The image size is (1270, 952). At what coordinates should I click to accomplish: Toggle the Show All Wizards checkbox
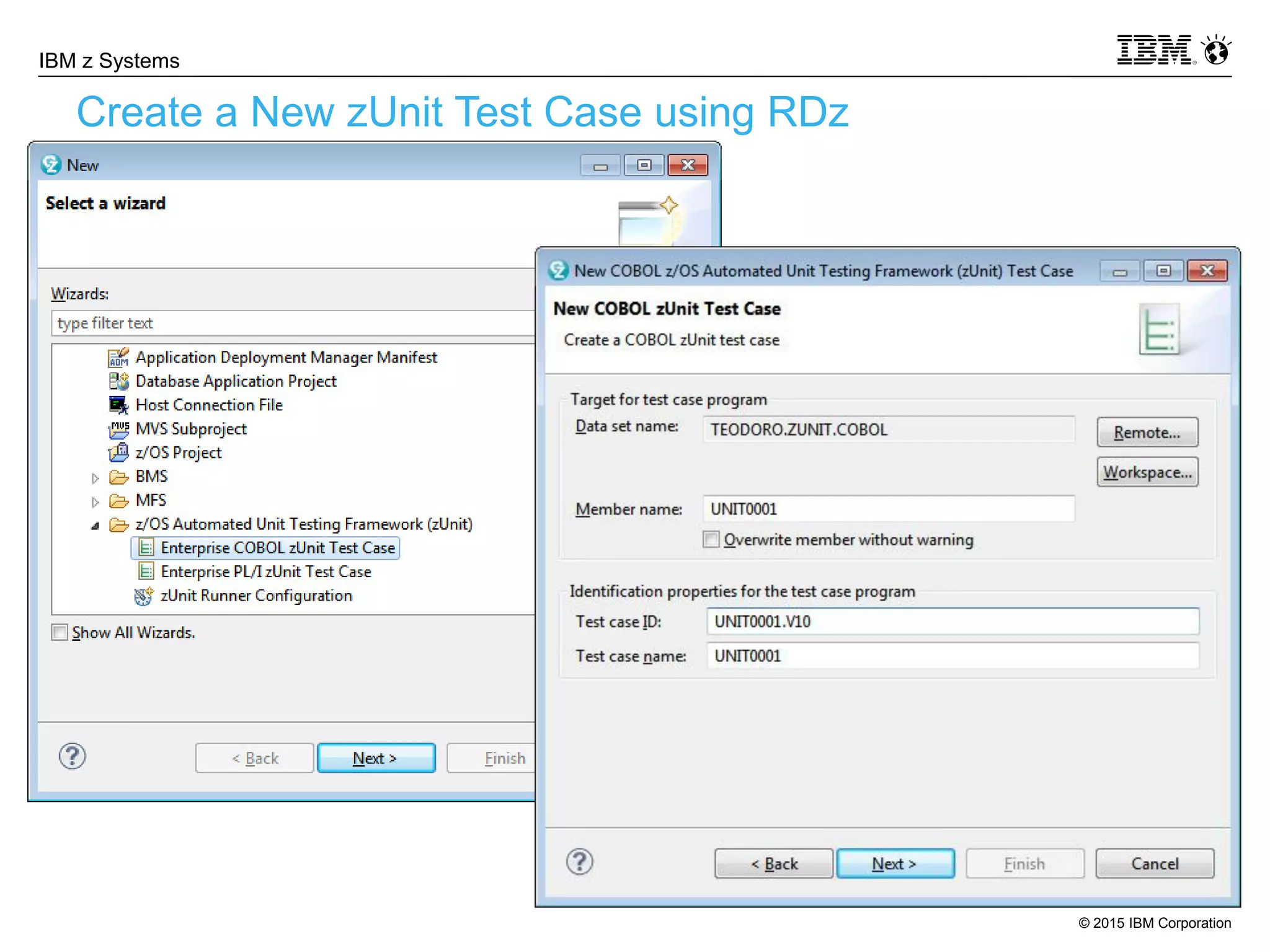tap(60, 632)
